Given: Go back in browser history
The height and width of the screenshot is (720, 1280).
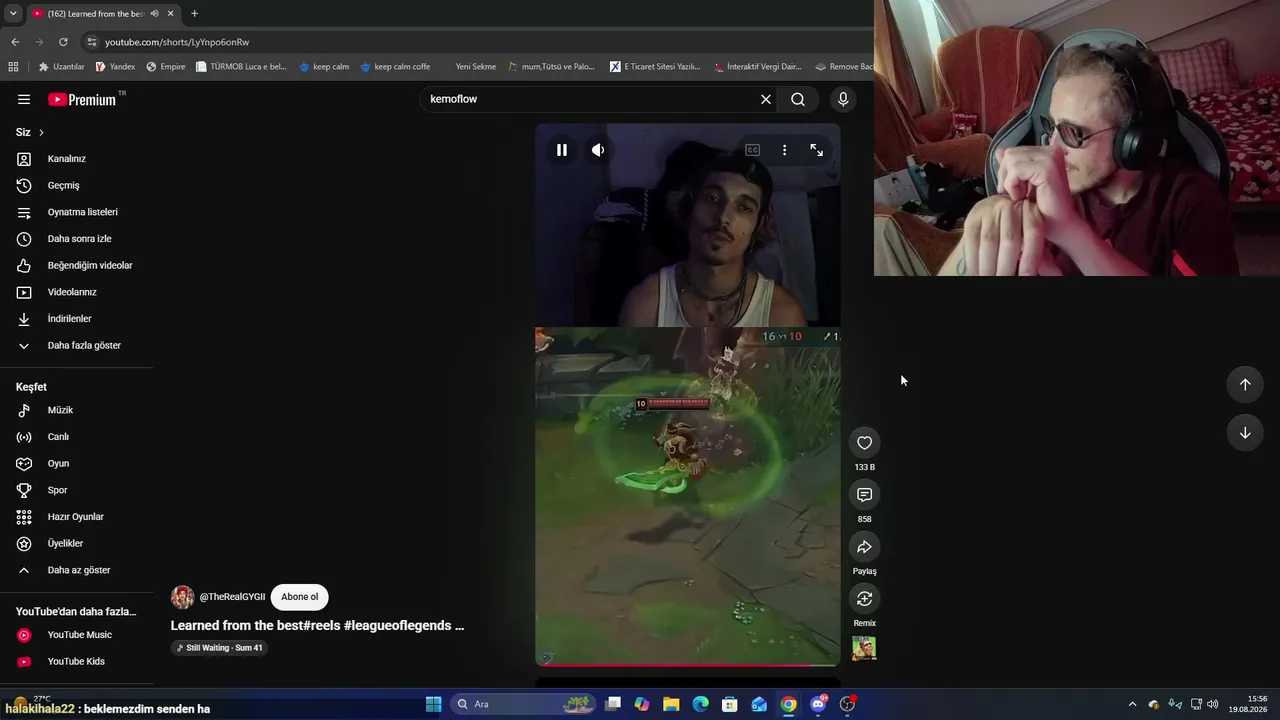Looking at the screenshot, I should tap(15, 42).
